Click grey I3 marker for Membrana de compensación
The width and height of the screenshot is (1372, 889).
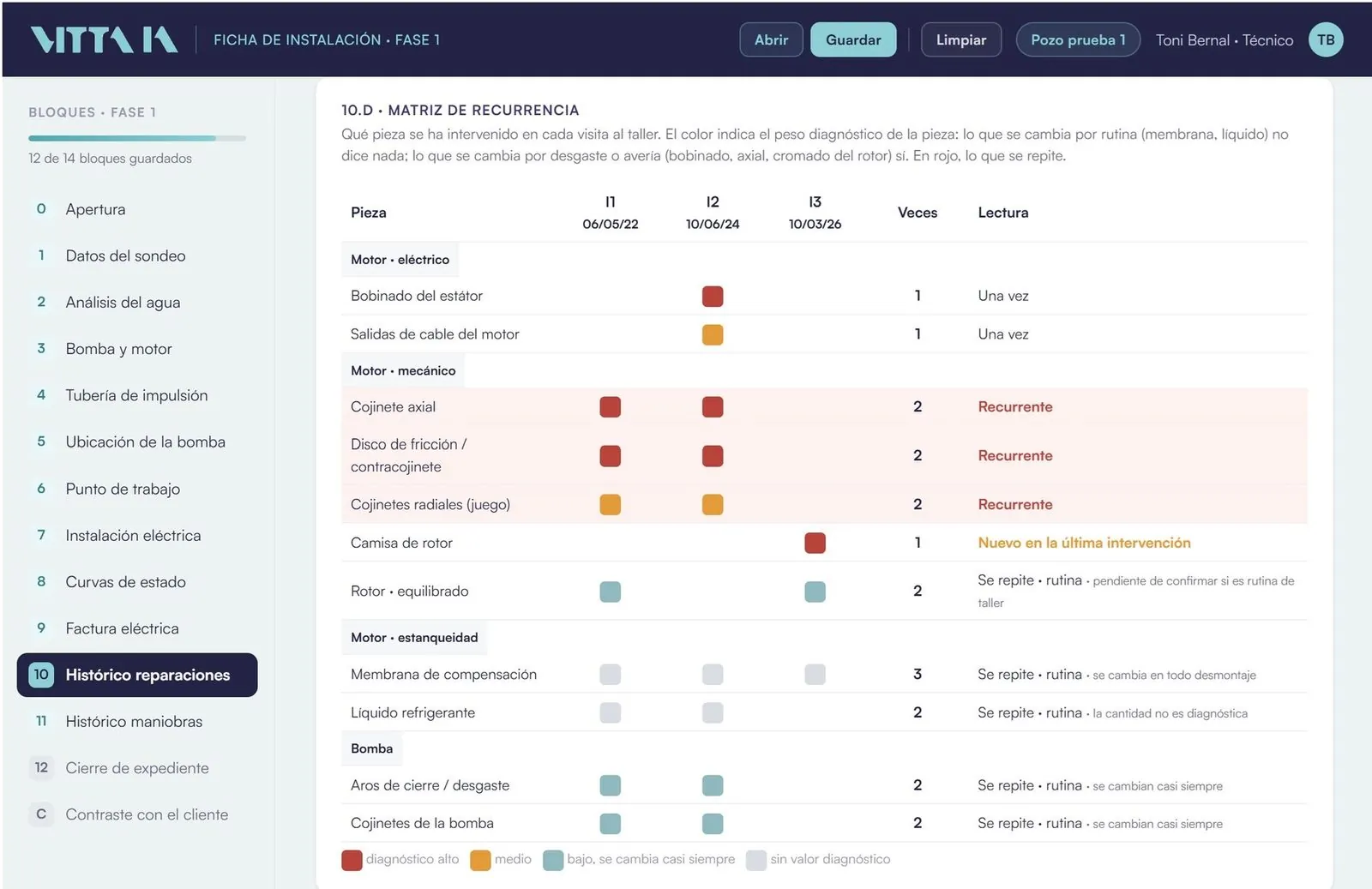point(815,674)
